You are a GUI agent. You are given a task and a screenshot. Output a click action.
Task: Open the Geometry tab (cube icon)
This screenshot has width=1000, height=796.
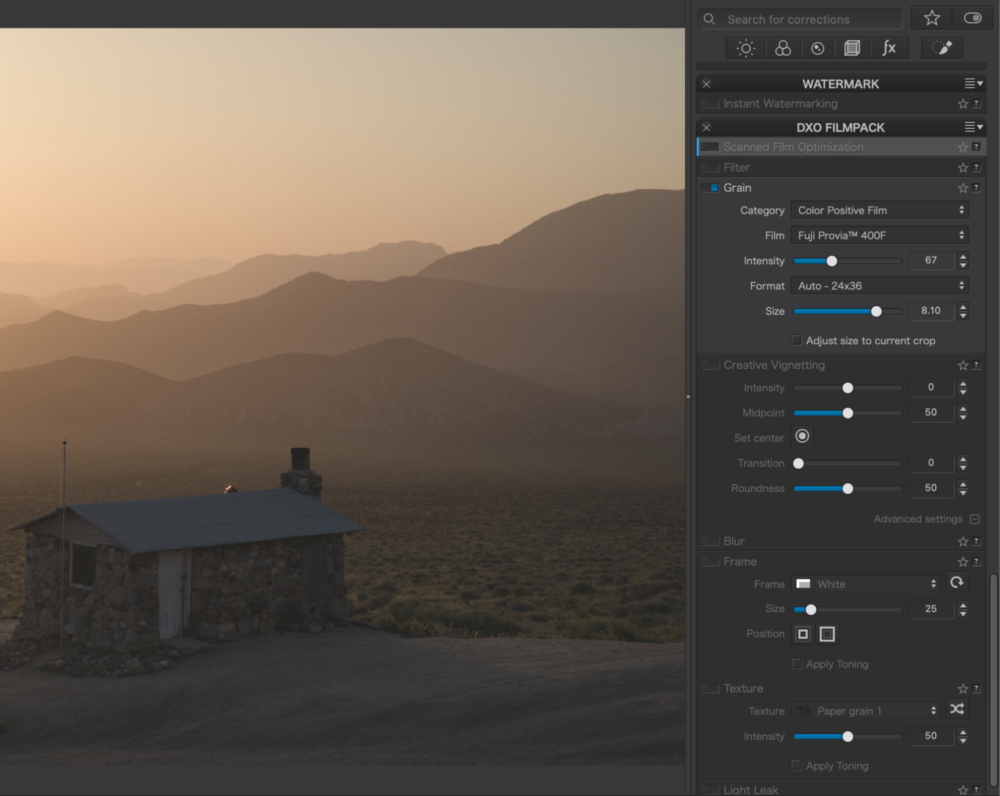pyautogui.click(x=852, y=48)
